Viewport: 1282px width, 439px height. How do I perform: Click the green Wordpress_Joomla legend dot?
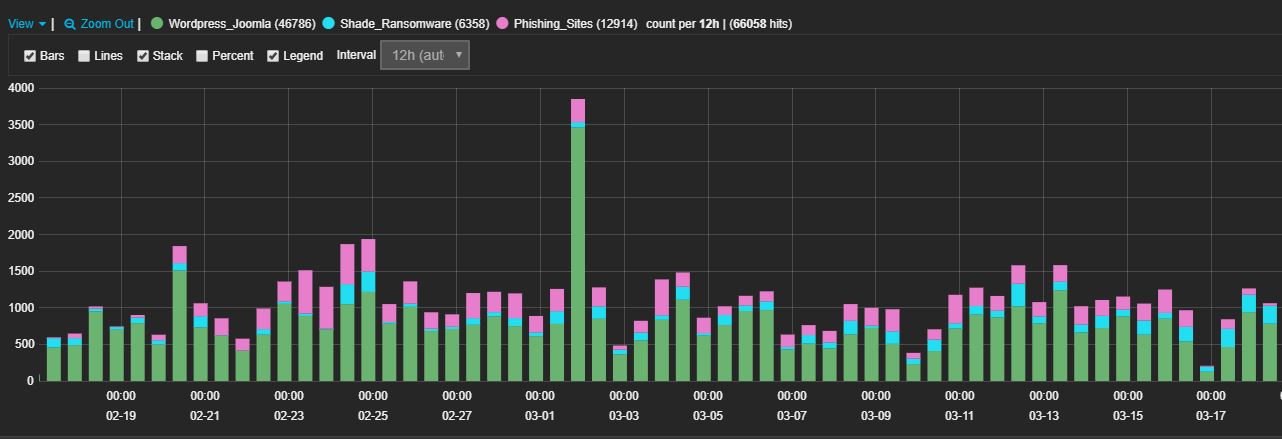click(x=157, y=23)
